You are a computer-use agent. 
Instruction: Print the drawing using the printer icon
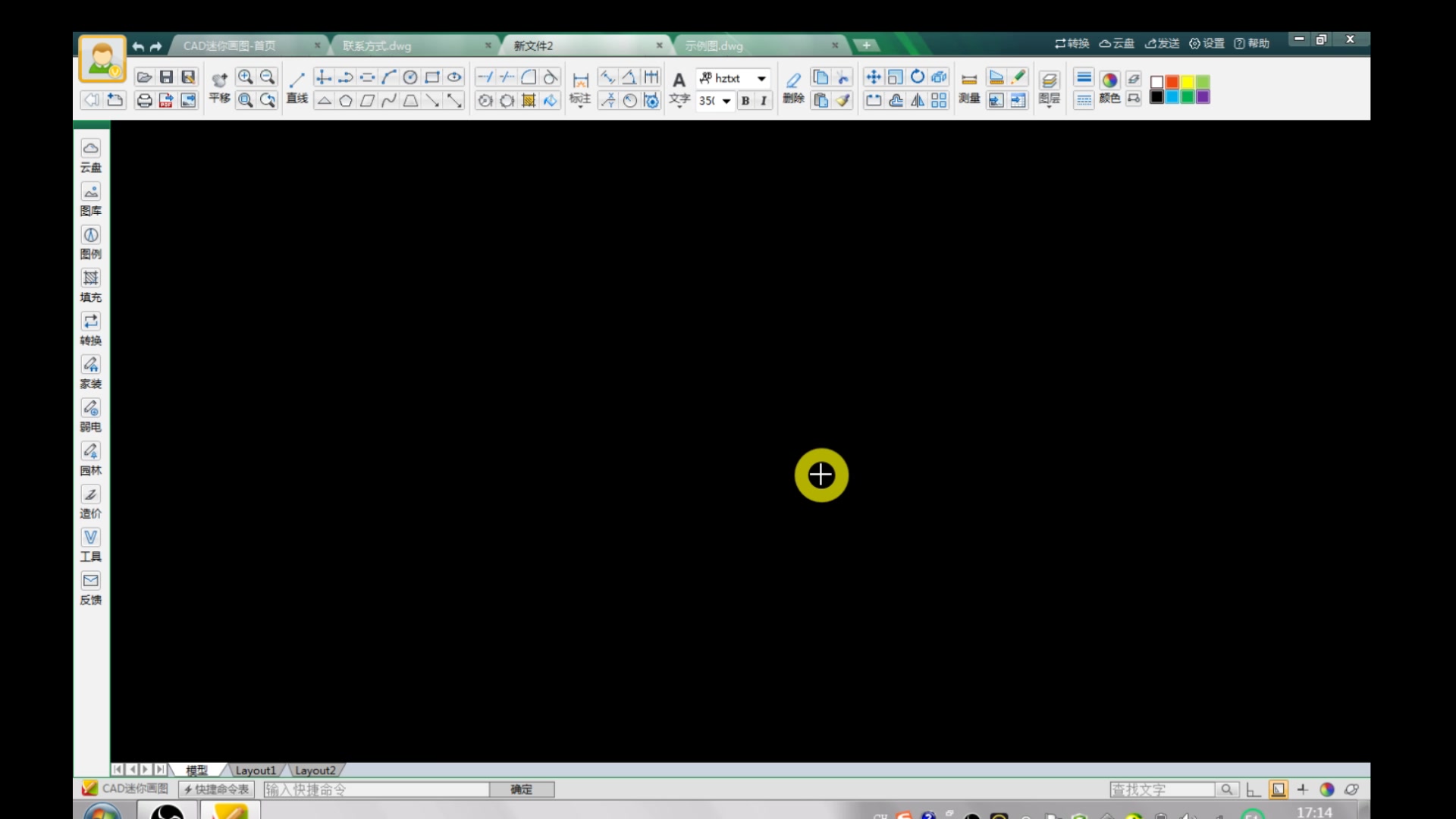144,100
